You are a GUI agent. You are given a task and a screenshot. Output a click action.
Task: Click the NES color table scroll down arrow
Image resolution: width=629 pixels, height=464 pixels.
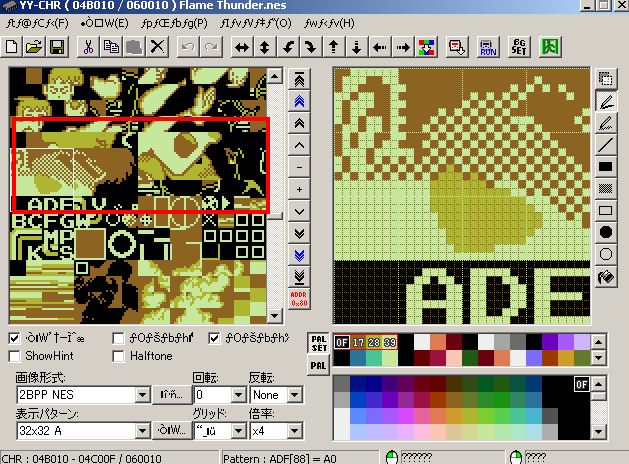[599, 432]
